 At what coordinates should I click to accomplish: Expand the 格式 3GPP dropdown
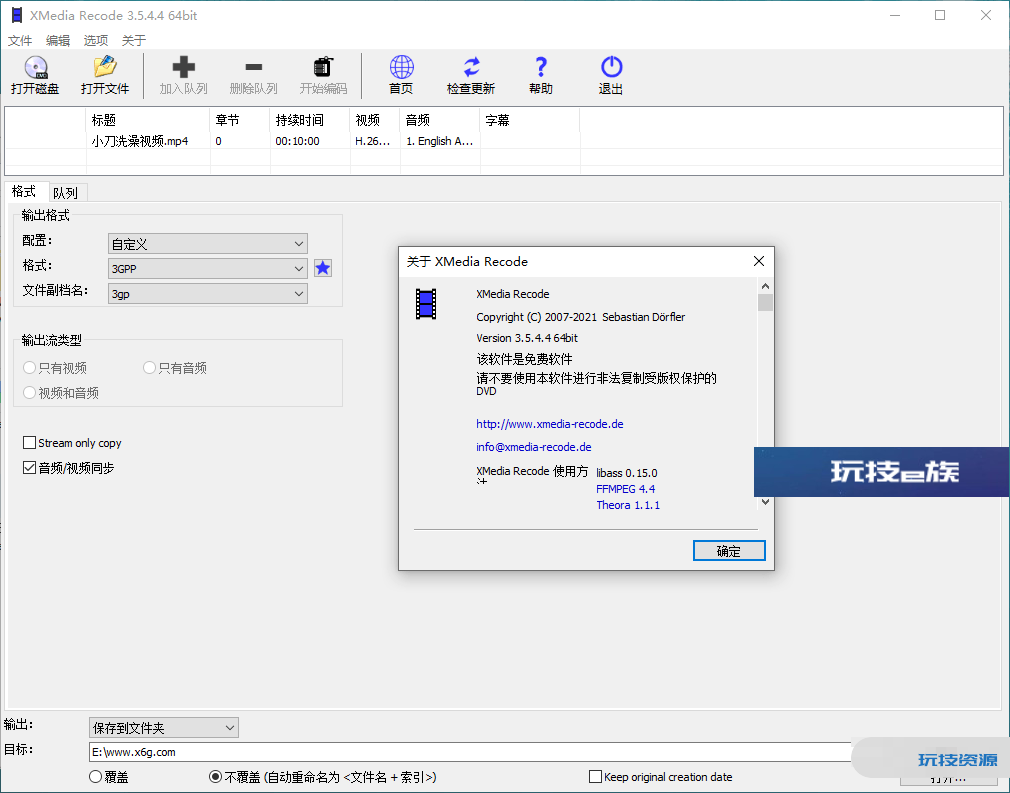[207, 269]
